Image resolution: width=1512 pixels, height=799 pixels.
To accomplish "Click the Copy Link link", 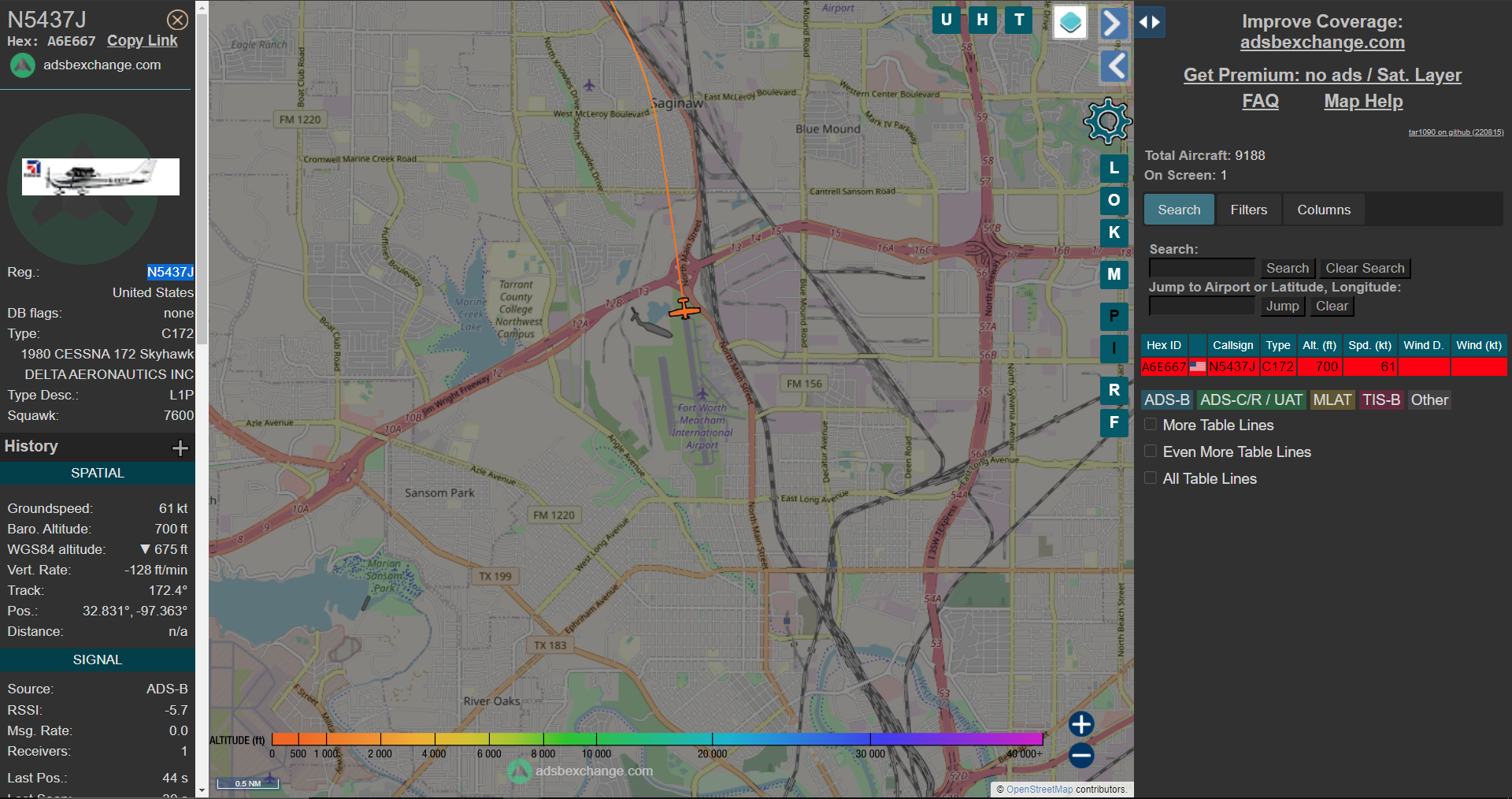I will 143,41.
